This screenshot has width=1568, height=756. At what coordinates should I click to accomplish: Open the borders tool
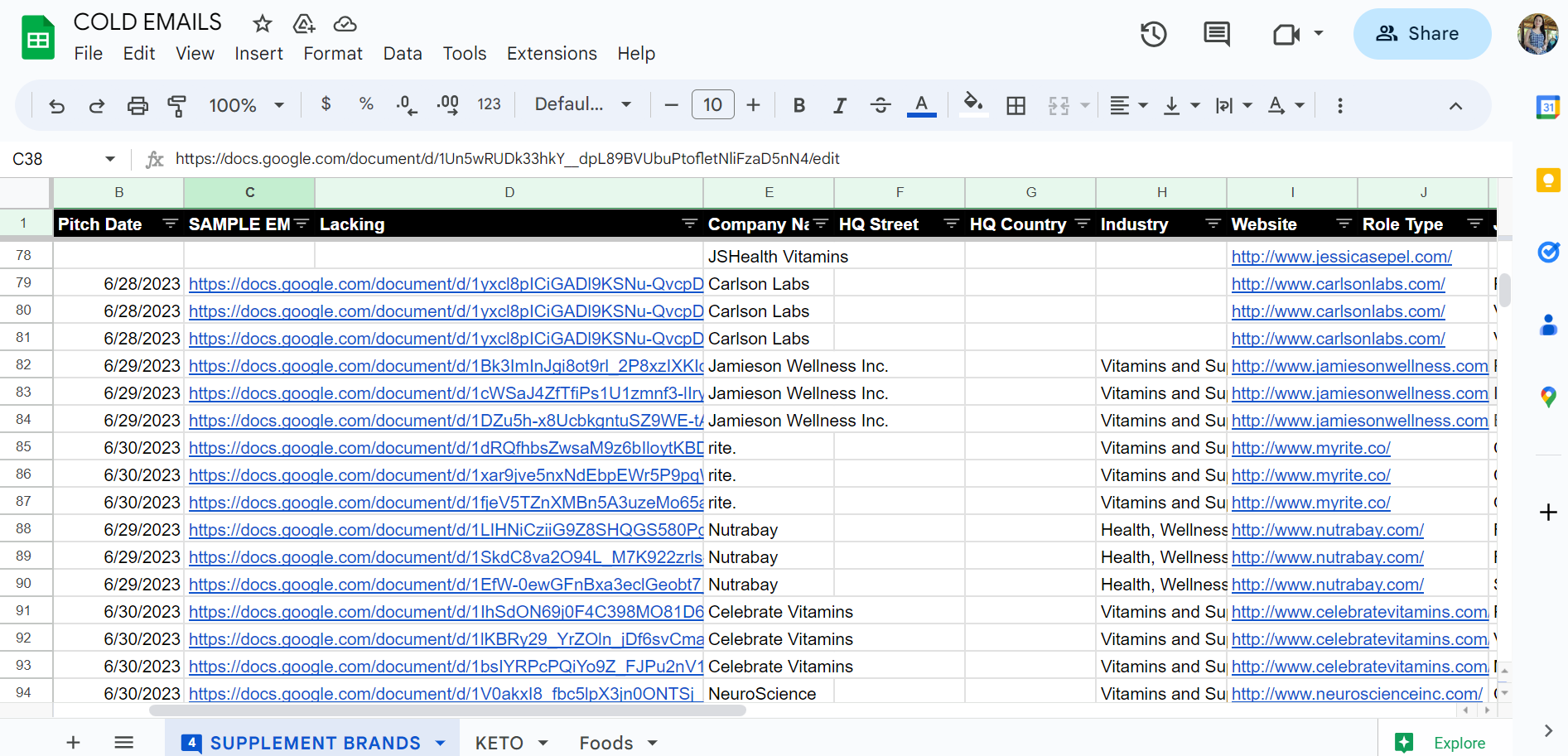pyautogui.click(x=1016, y=105)
